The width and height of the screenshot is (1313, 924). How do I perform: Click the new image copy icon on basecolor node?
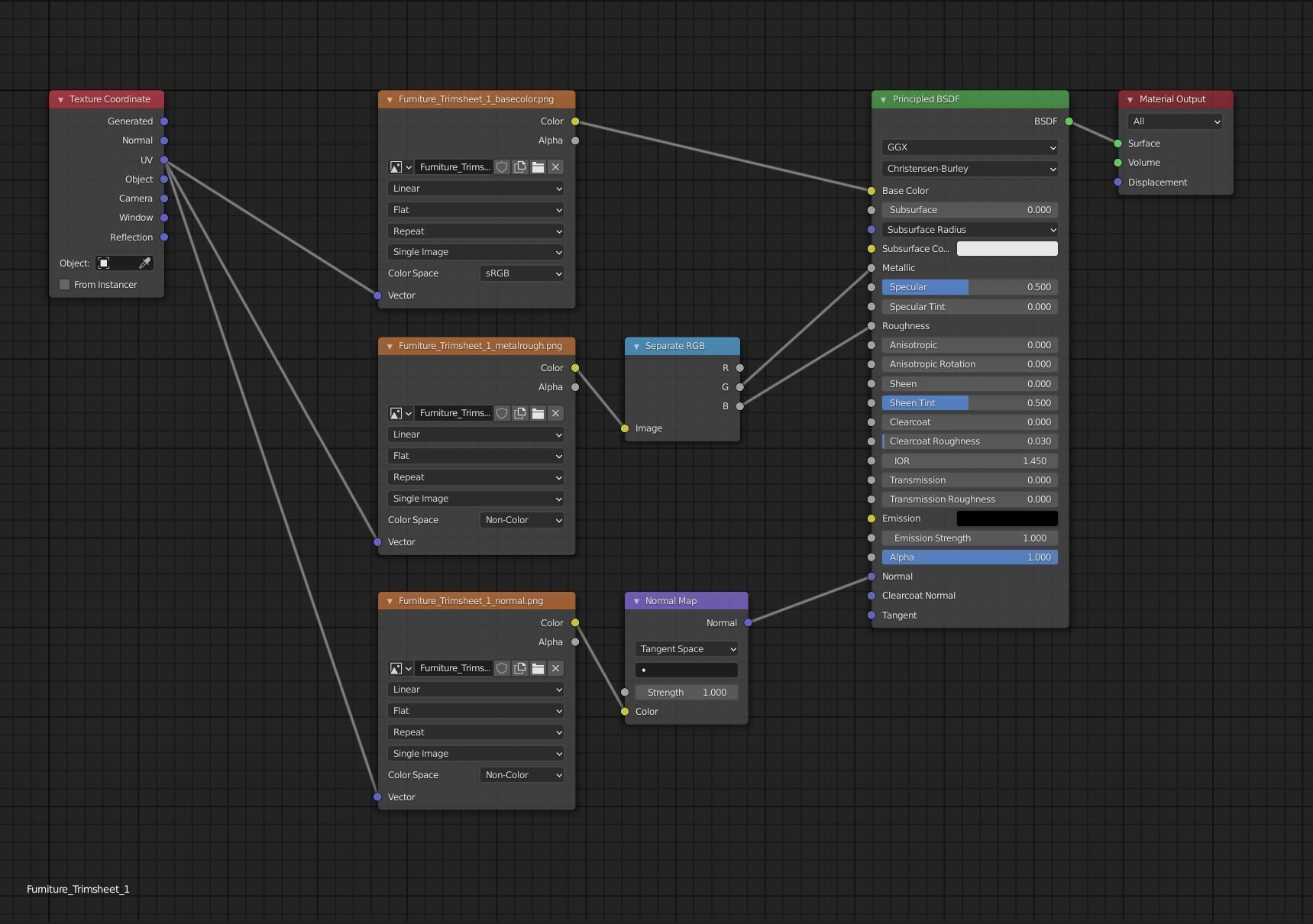pyautogui.click(x=520, y=167)
